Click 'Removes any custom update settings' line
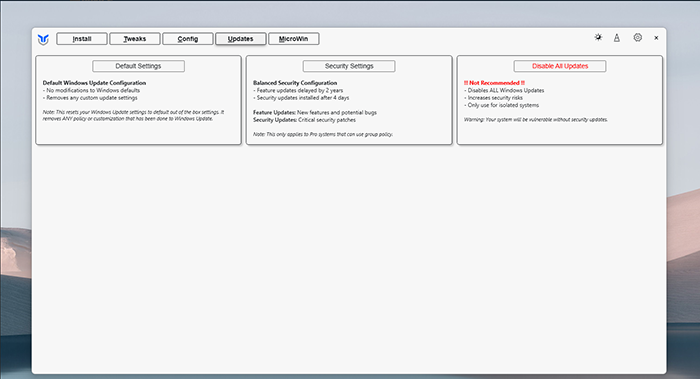 click(90, 98)
